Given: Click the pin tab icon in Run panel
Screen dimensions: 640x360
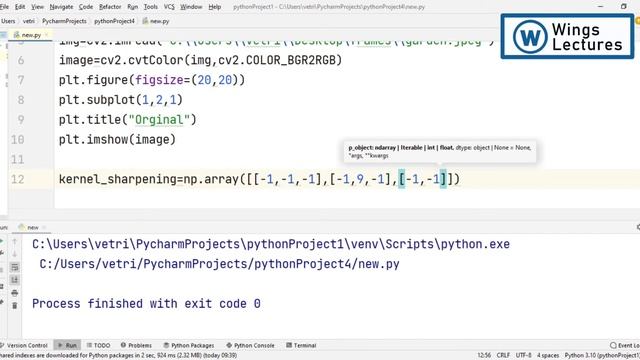Looking at the screenshot, I should click(2, 302).
